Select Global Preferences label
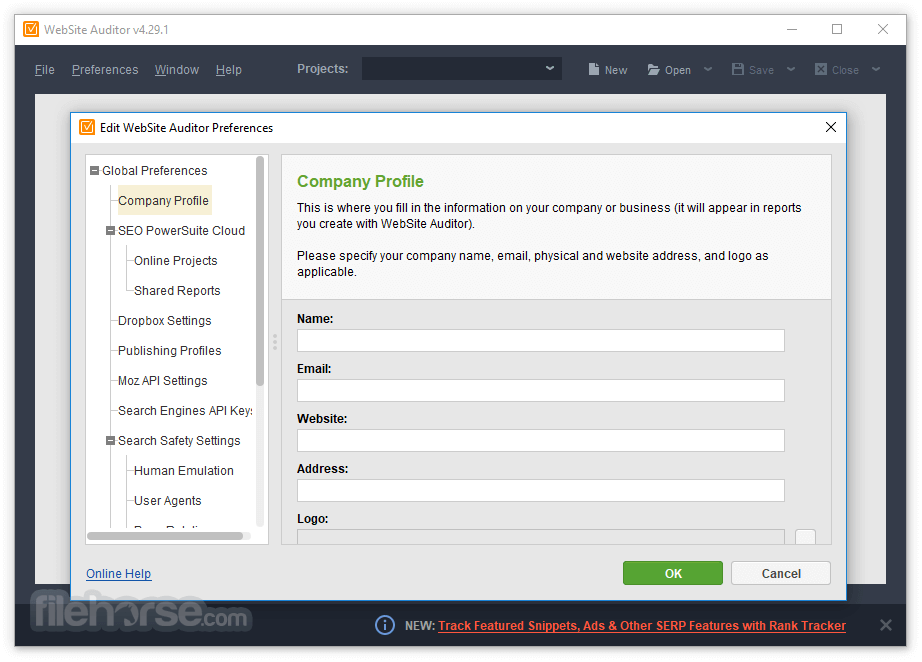This screenshot has width=922, height=662. pos(155,170)
